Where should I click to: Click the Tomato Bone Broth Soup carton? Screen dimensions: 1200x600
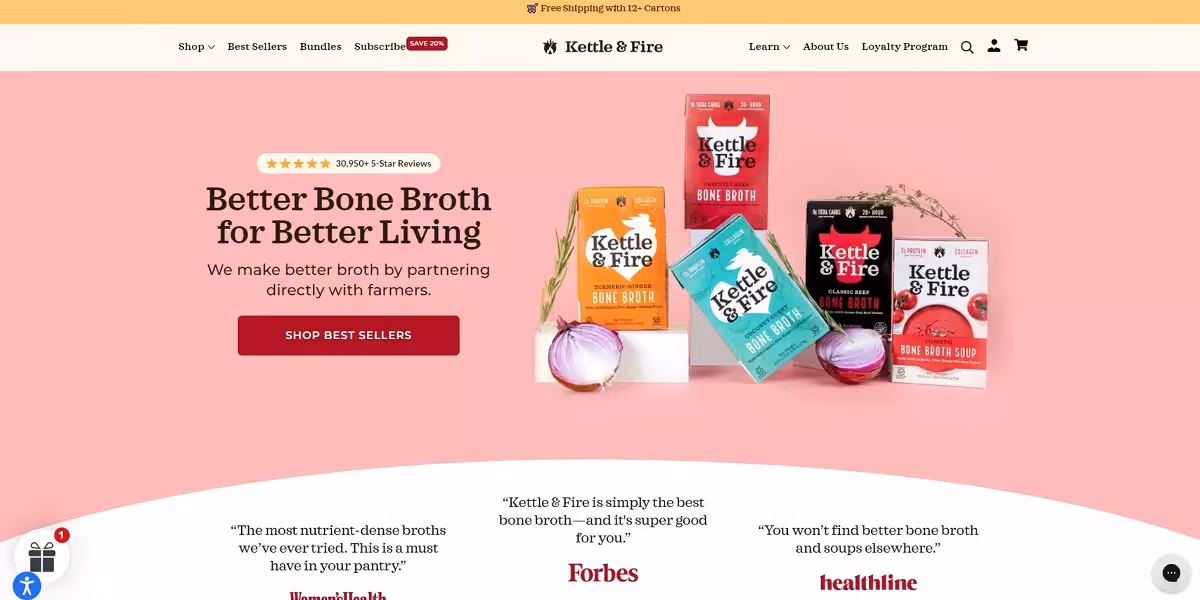click(939, 311)
